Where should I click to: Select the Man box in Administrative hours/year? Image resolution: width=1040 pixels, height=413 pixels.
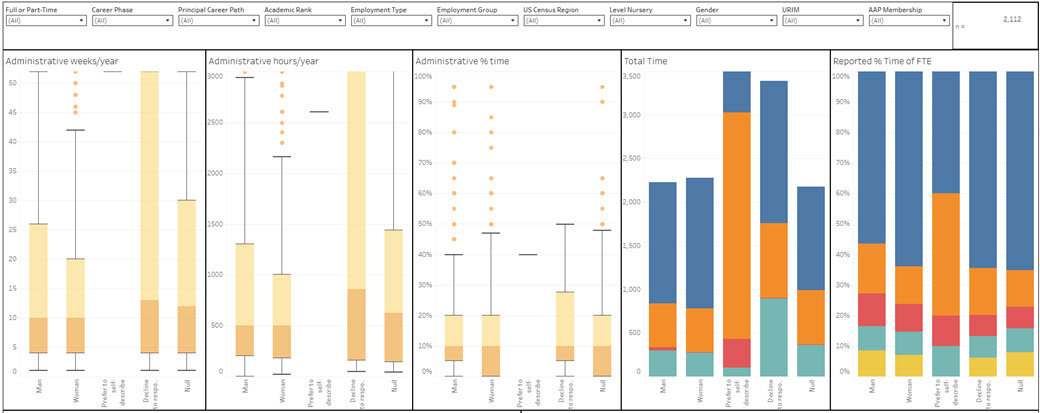245,300
